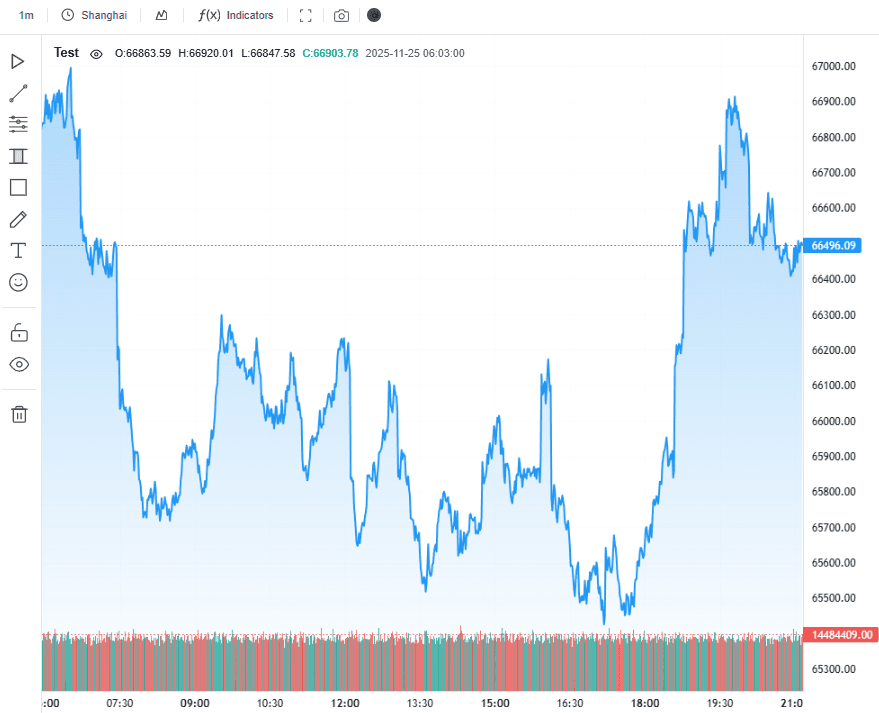This screenshot has width=879, height=713.
Task: Select the cursor arrow tool
Action: tap(18, 62)
